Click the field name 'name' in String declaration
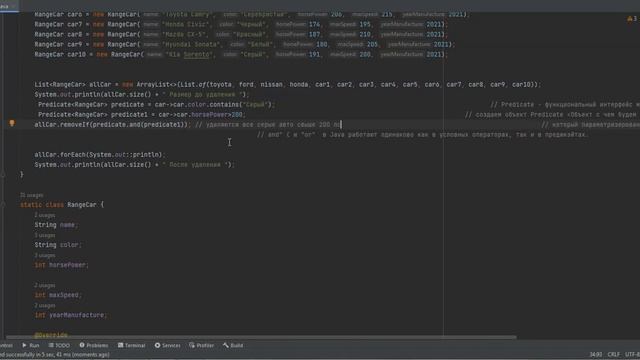640x360 pixels. click(x=67, y=225)
